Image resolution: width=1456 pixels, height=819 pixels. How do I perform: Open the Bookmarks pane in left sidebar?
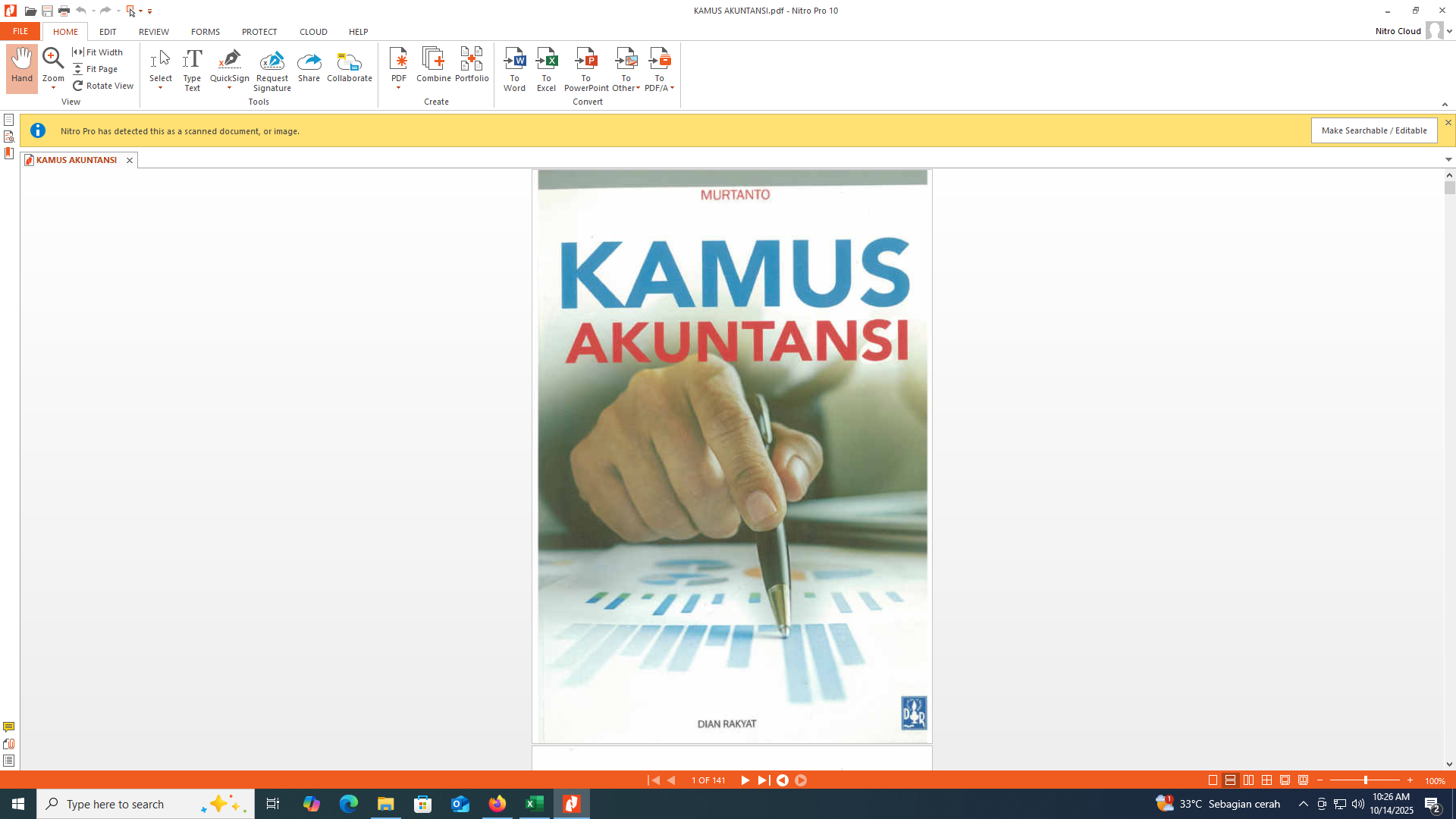click(x=9, y=153)
